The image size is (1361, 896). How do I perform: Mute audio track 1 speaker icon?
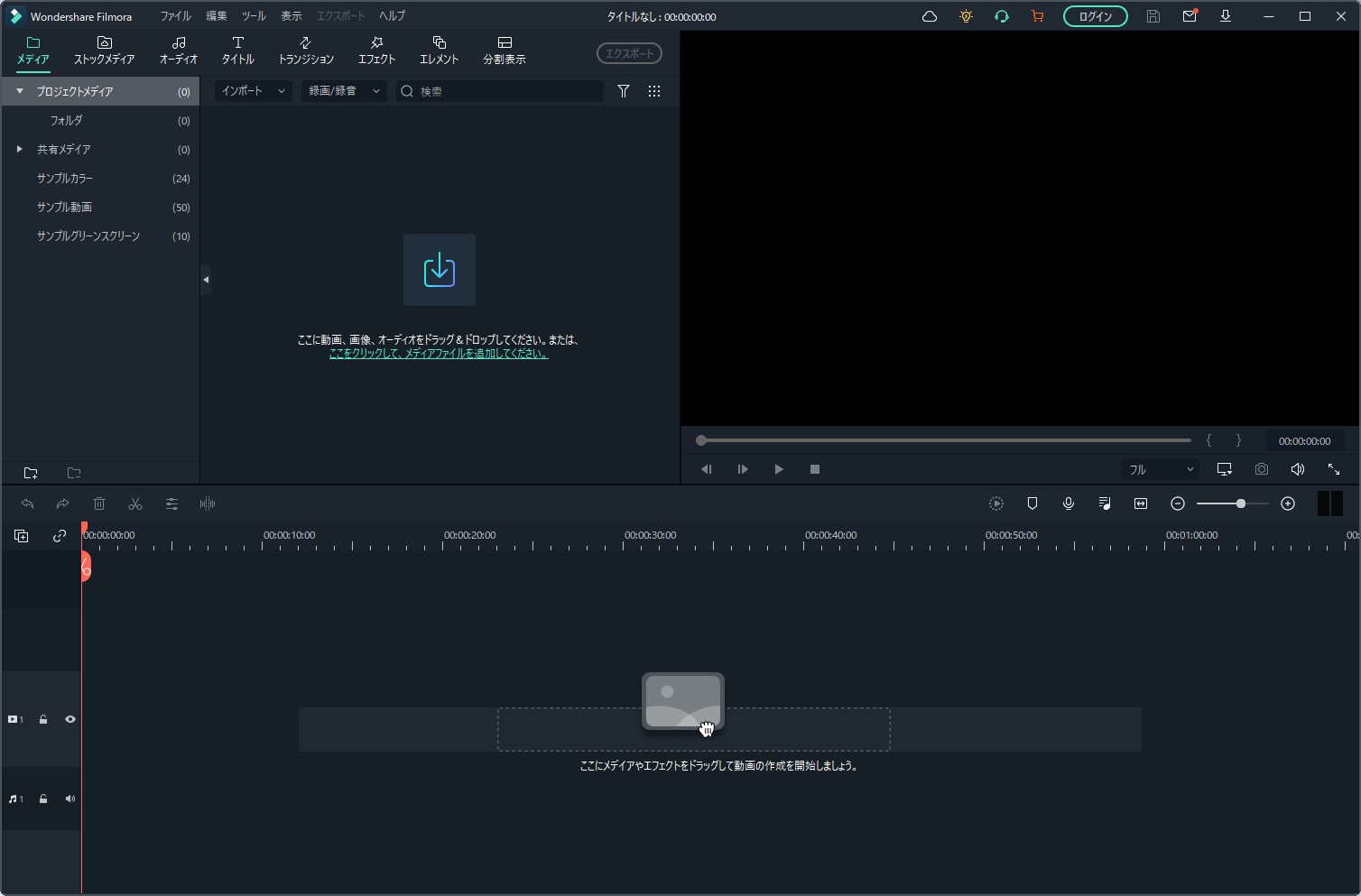[x=70, y=799]
